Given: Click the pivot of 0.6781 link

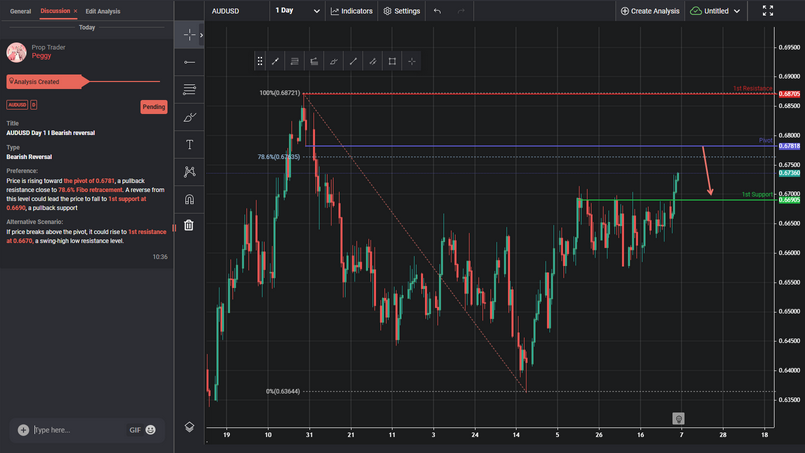Looking at the screenshot, I should (x=89, y=181).
